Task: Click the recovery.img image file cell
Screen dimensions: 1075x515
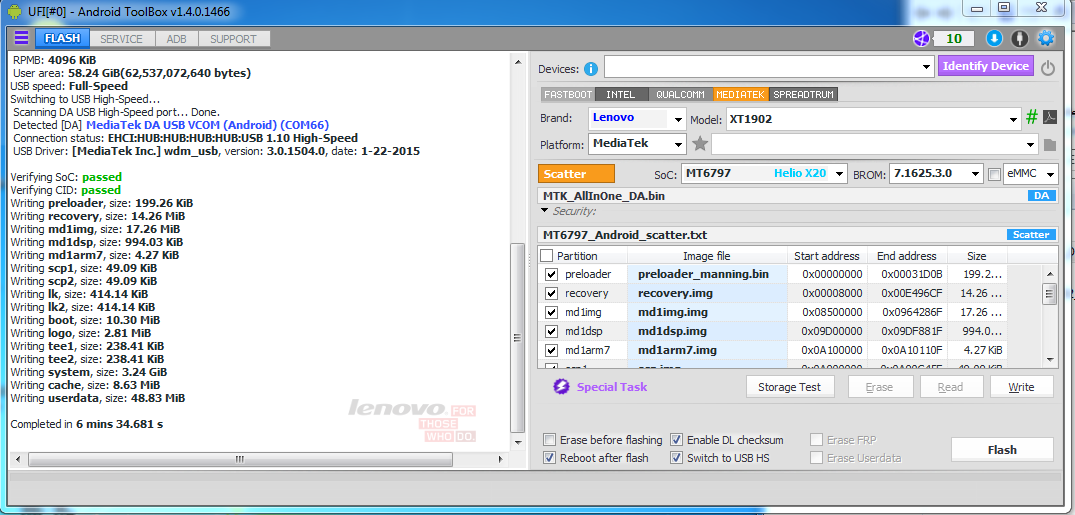Action: click(x=707, y=294)
